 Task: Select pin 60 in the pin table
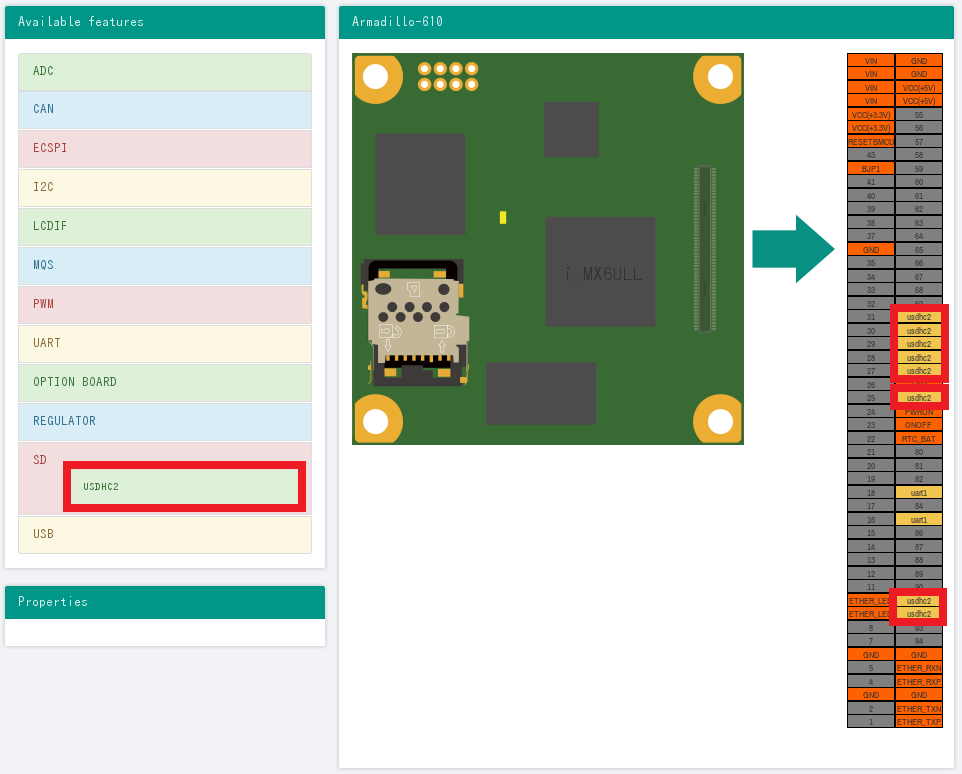point(918,182)
